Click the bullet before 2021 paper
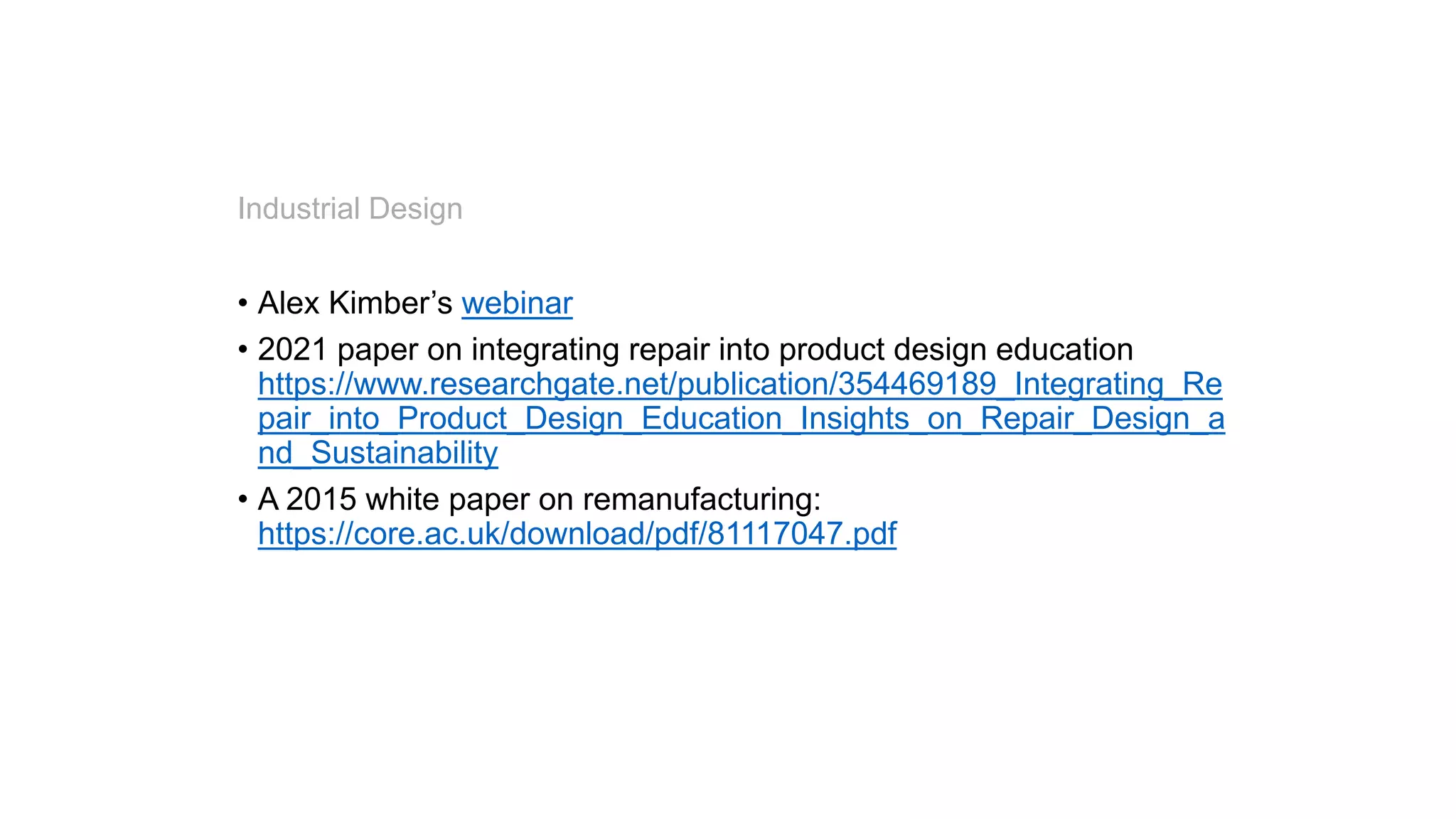Screen dimensions: 1456x819 (243, 350)
